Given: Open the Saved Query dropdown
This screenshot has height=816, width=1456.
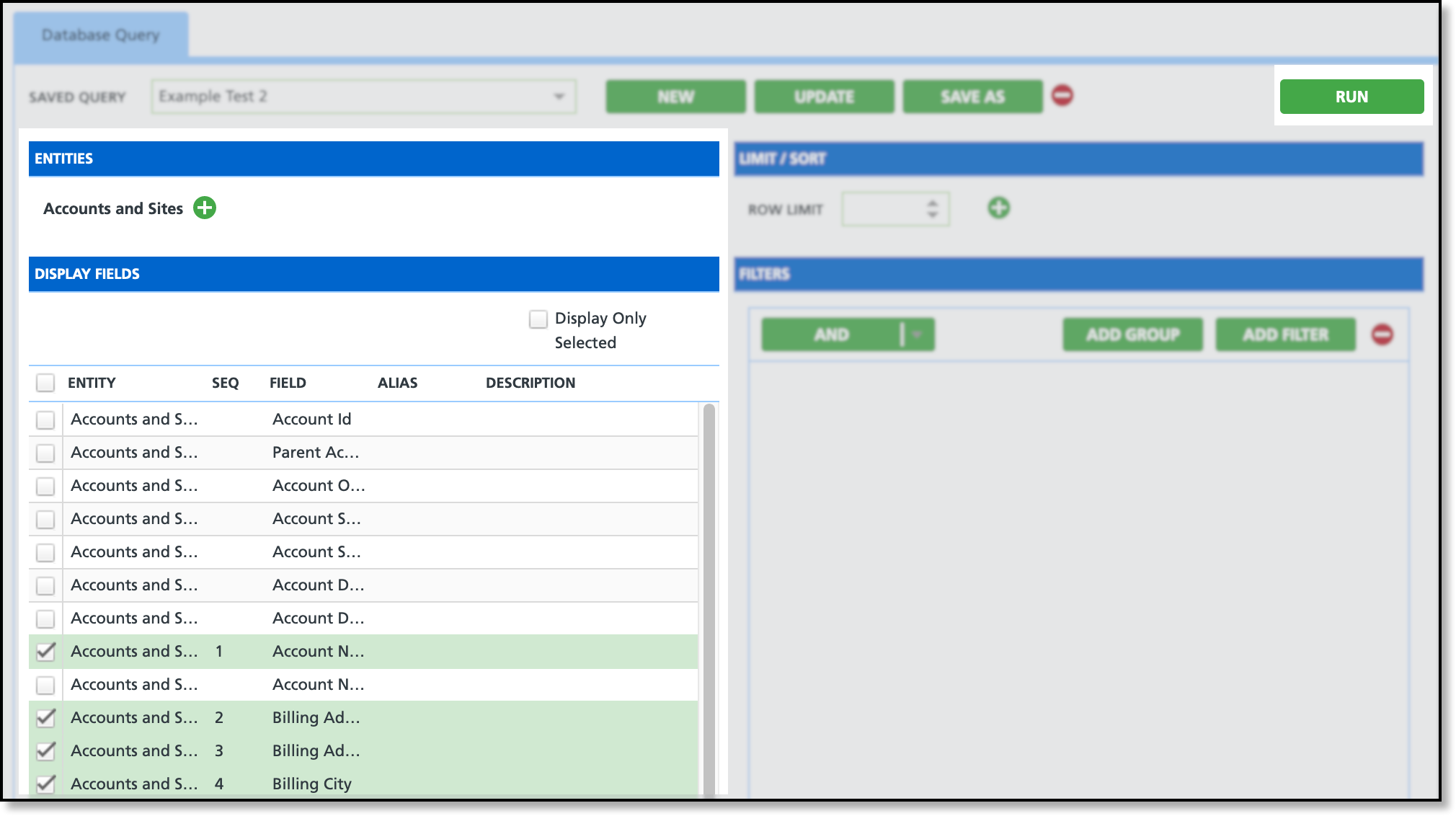Looking at the screenshot, I should click(559, 97).
